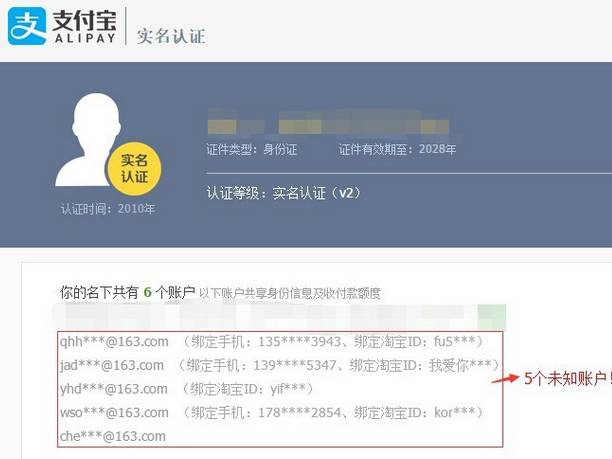
Task: Click bound phone 135****3943 text
Action: pyautogui.click(x=299, y=342)
